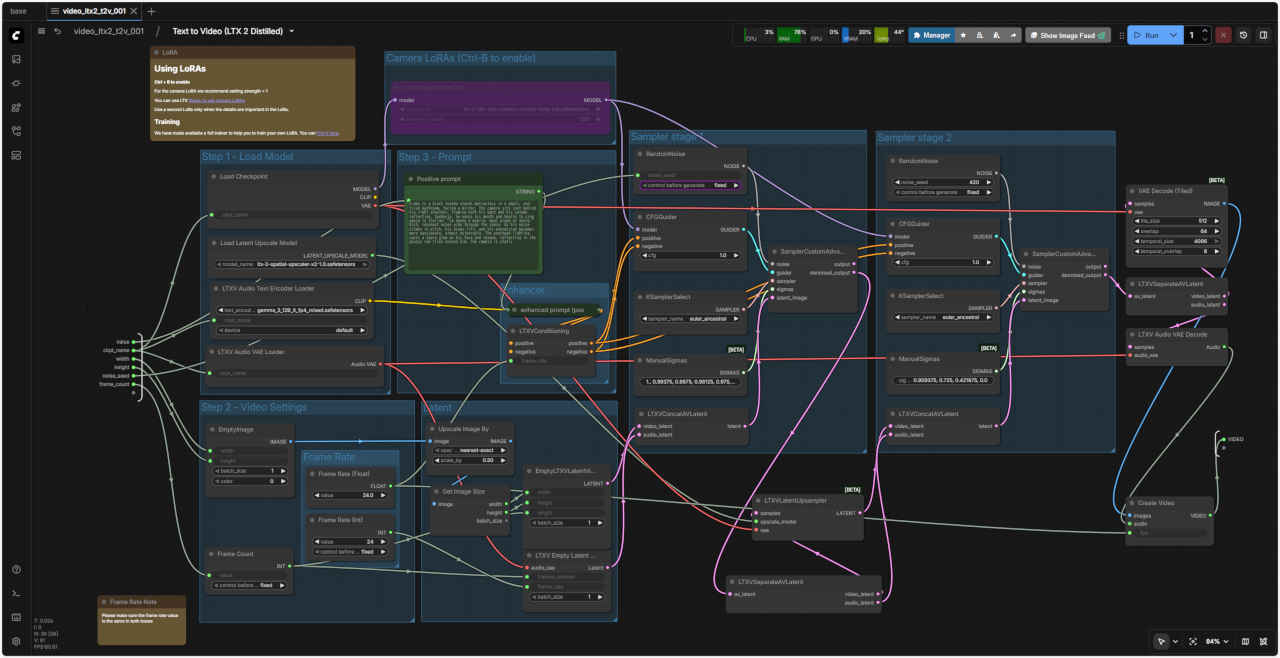Open the help icon in left sidebar
The width and height of the screenshot is (1280, 658).
[16, 570]
